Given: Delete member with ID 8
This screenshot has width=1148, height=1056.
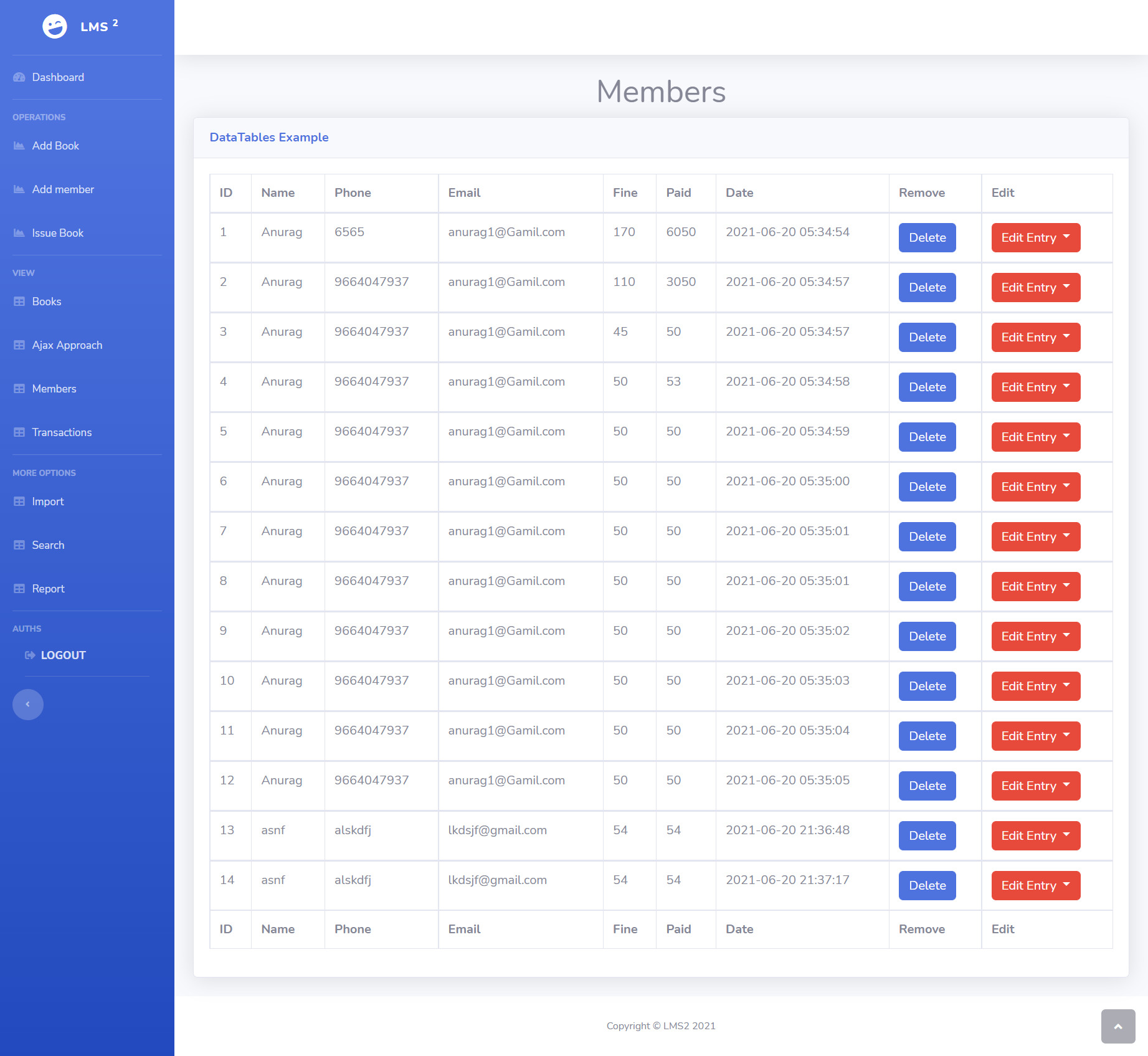Looking at the screenshot, I should [x=927, y=586].
